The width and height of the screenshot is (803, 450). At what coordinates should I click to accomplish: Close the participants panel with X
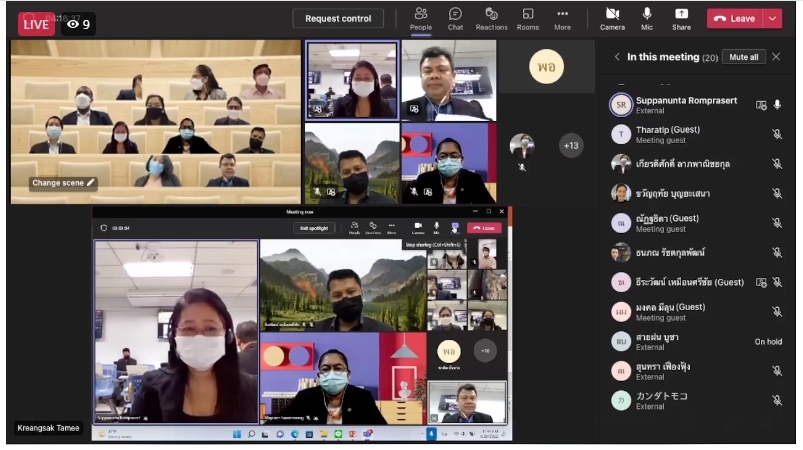click(x=776, y=57)
